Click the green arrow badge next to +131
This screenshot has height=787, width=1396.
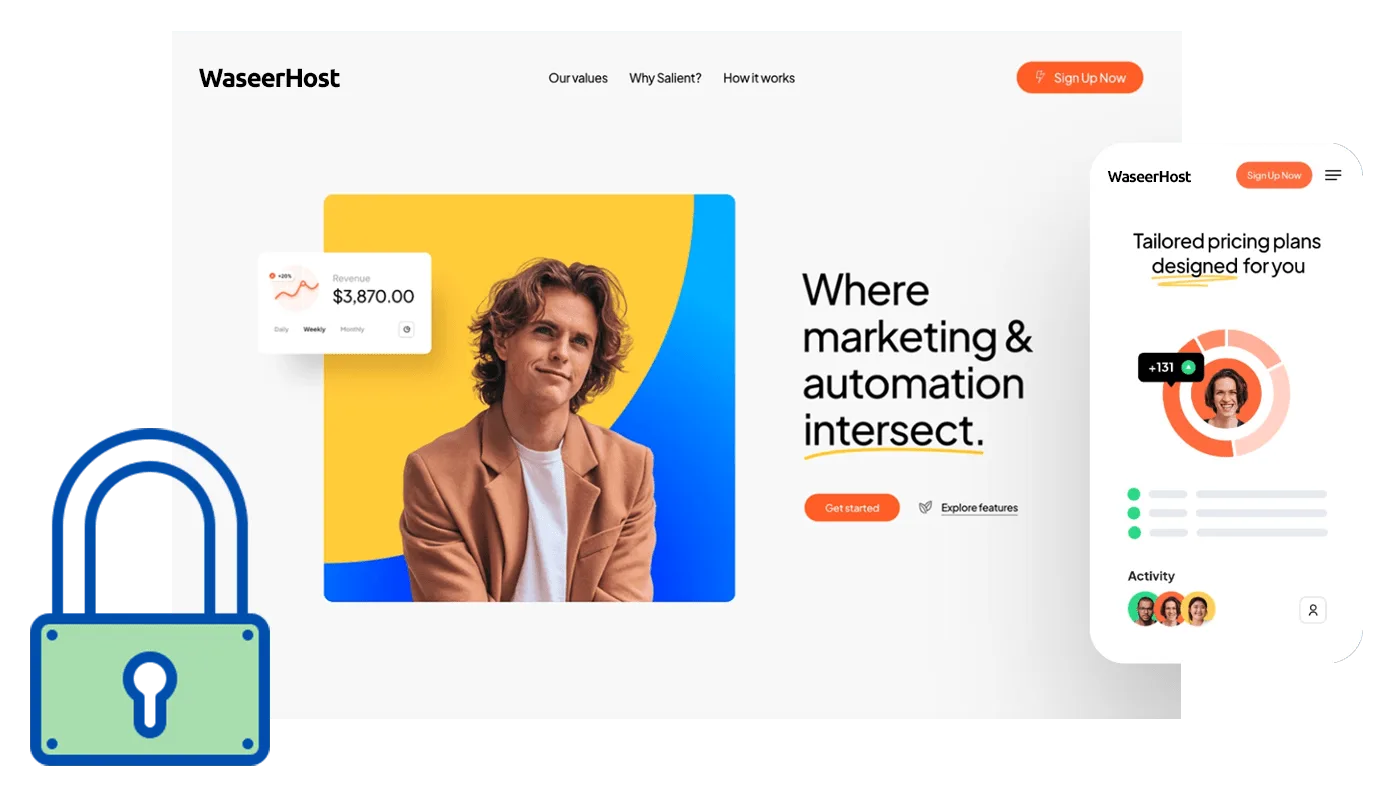click(1188, 368)
